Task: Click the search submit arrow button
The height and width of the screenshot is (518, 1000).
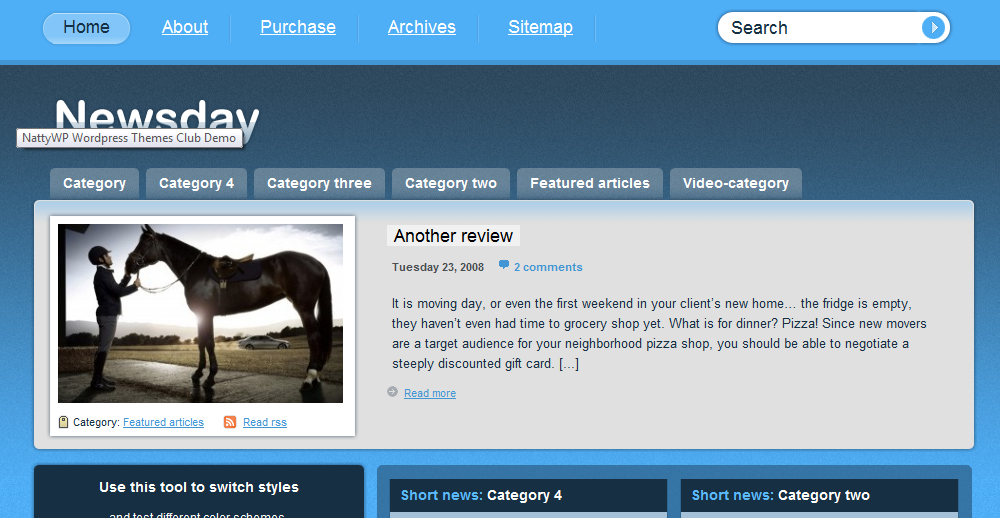Action: [933, 27]
